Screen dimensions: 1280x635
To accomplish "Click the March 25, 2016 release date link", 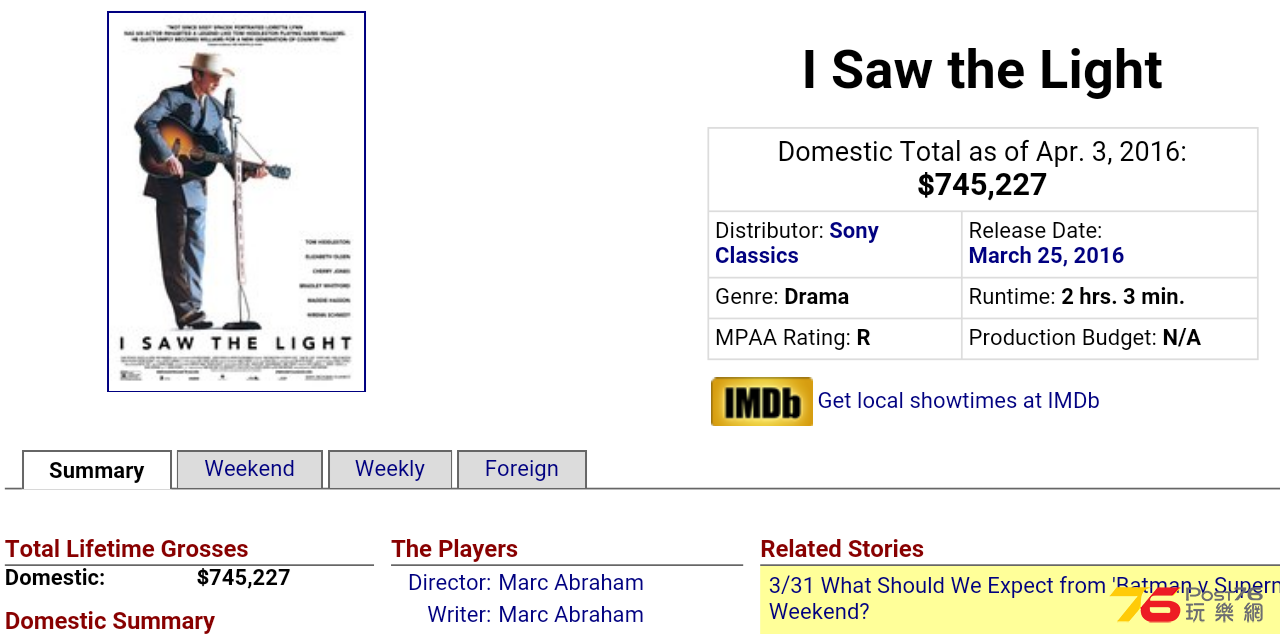I will click(1046, 255).
